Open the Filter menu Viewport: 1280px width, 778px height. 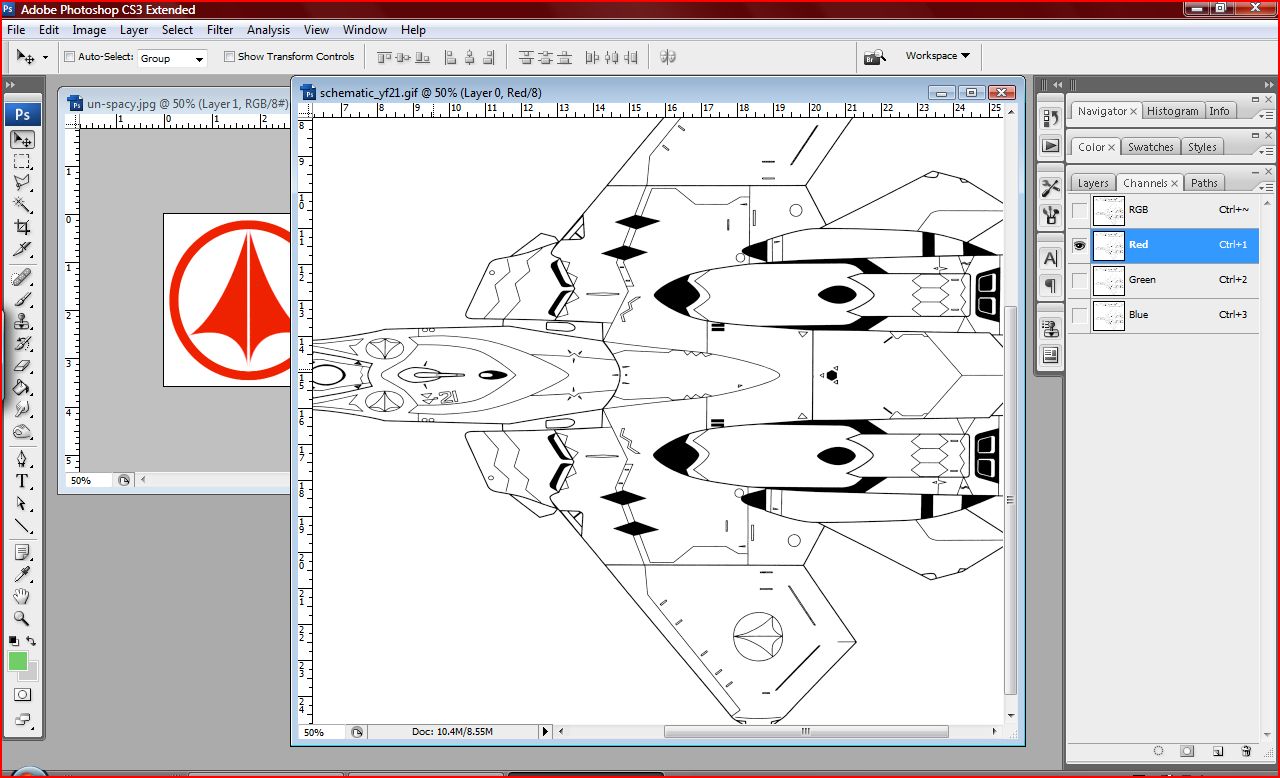click(220, 30)
